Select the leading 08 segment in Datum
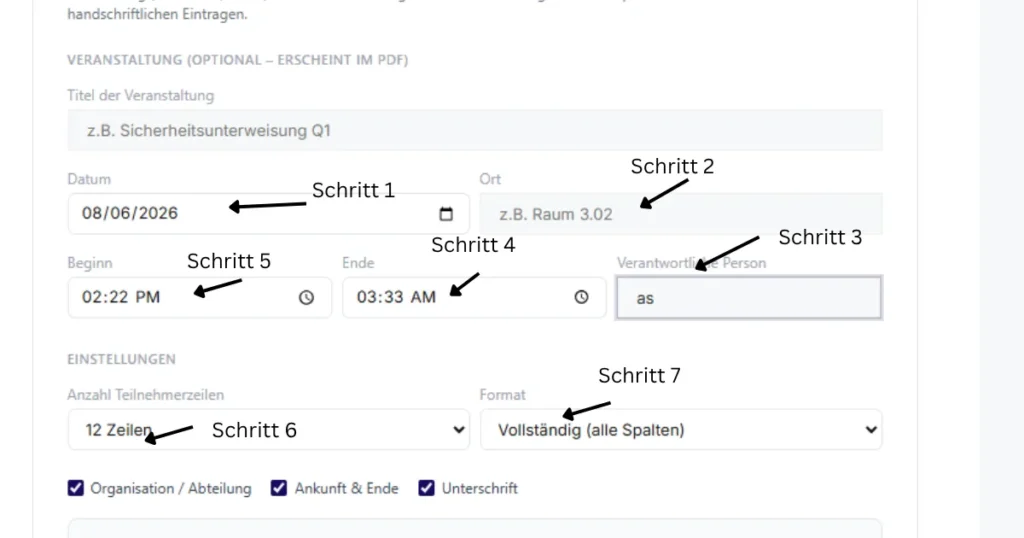Screen dimensions: 1024x538 92,214
